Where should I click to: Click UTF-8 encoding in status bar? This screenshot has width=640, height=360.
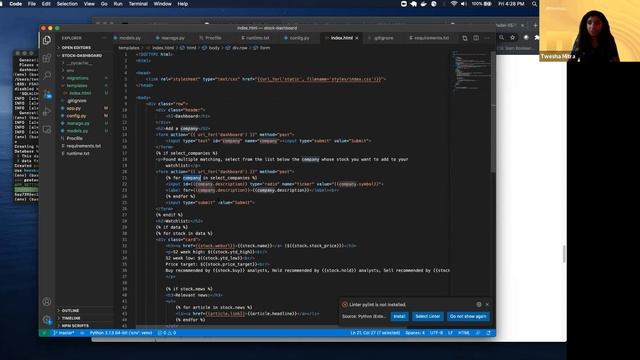(x=436, y=333)
